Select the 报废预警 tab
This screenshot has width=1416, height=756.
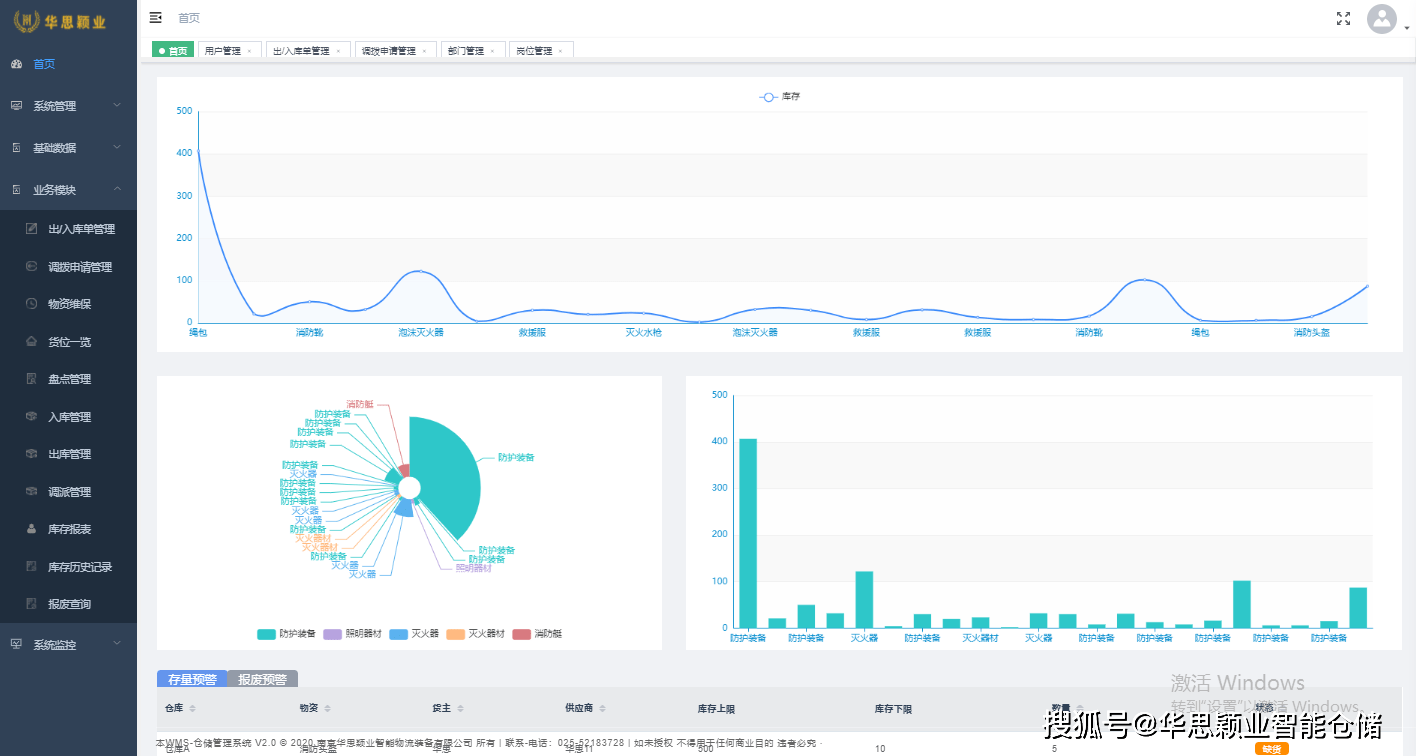click(x=263, y=679)
